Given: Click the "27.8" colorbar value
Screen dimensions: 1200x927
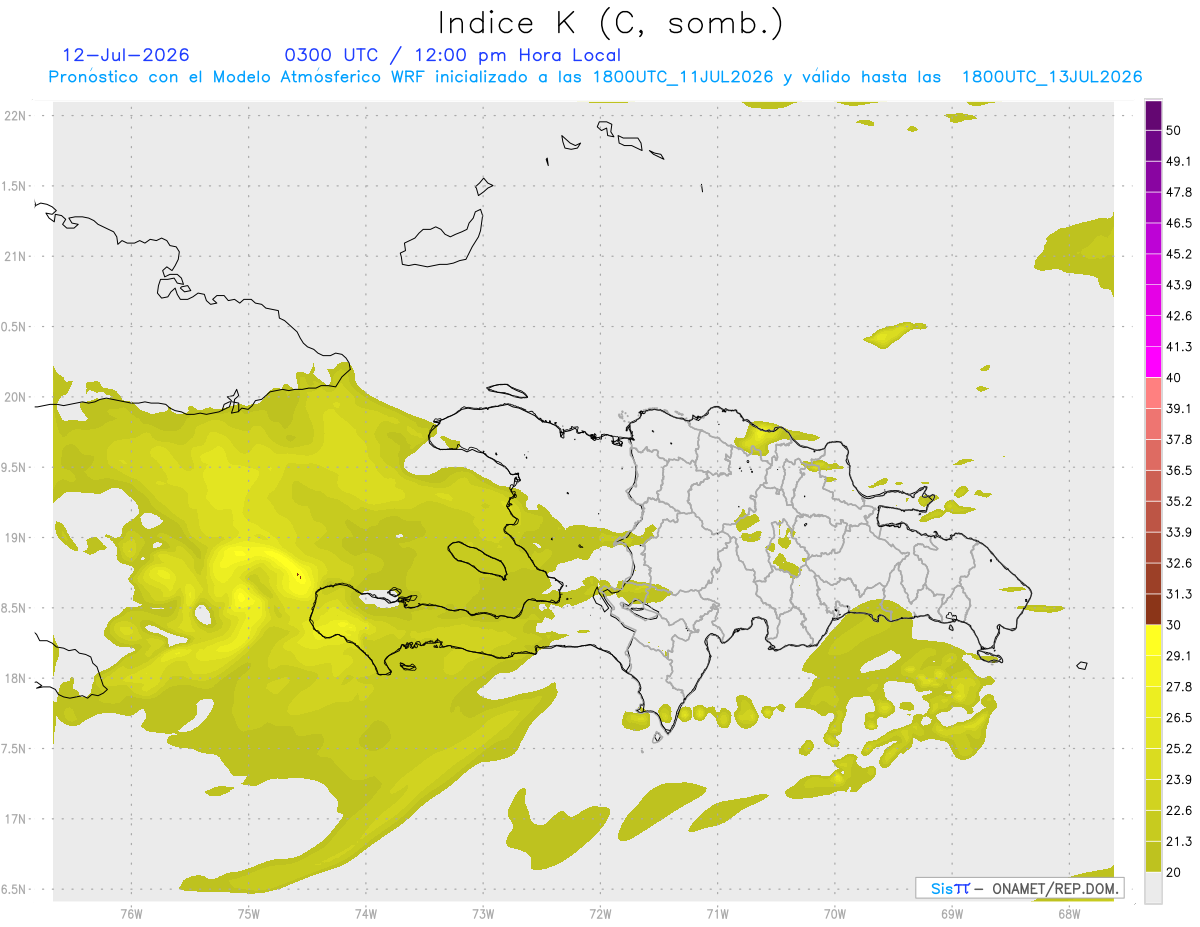Looking at the screenshot, I should (x=1180, y=687).
